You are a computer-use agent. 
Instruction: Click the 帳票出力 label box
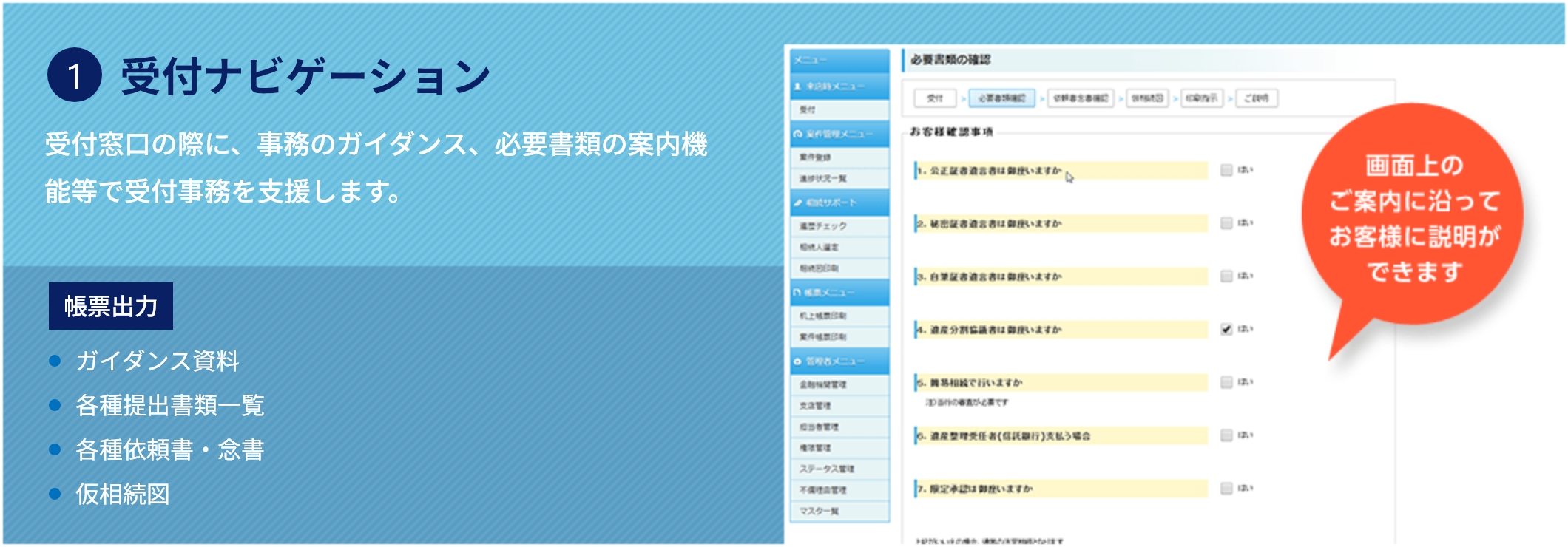(x=111, y=306)
